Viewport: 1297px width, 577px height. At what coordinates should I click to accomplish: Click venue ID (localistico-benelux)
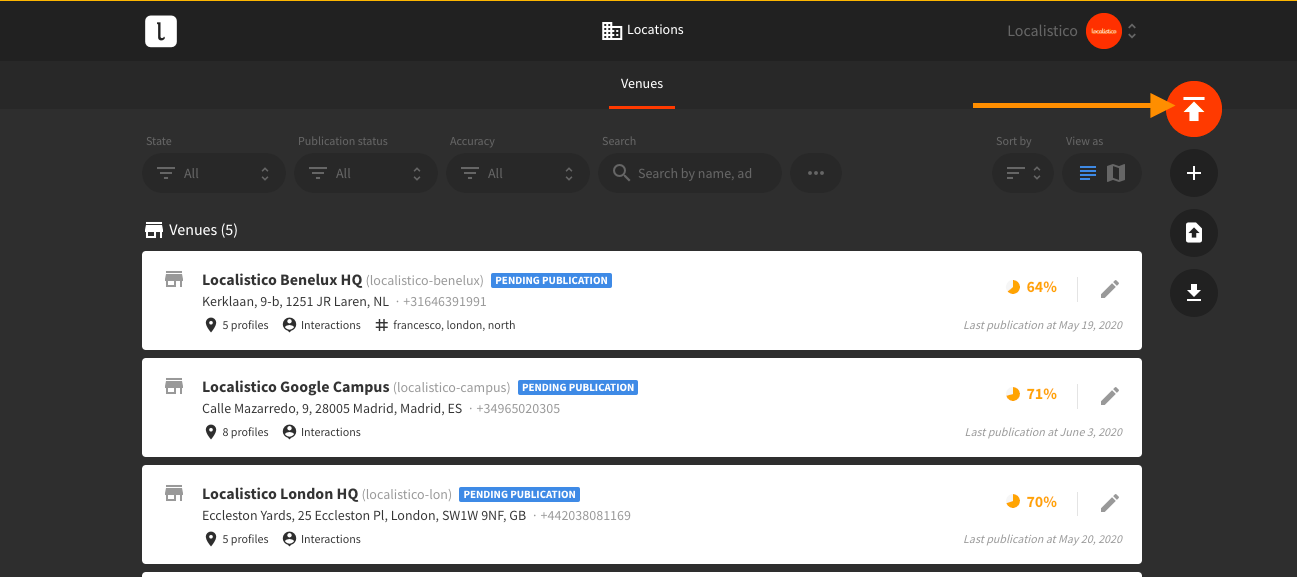click(425, 281)
